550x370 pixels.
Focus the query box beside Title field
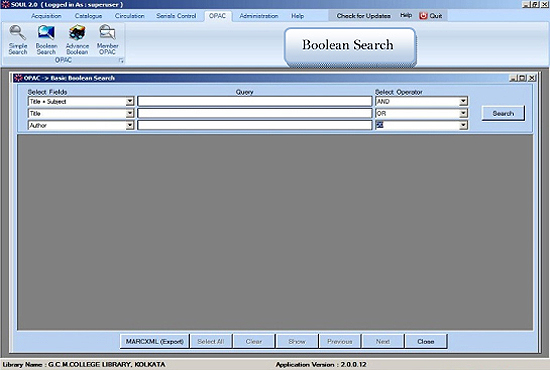click(255, 114)
